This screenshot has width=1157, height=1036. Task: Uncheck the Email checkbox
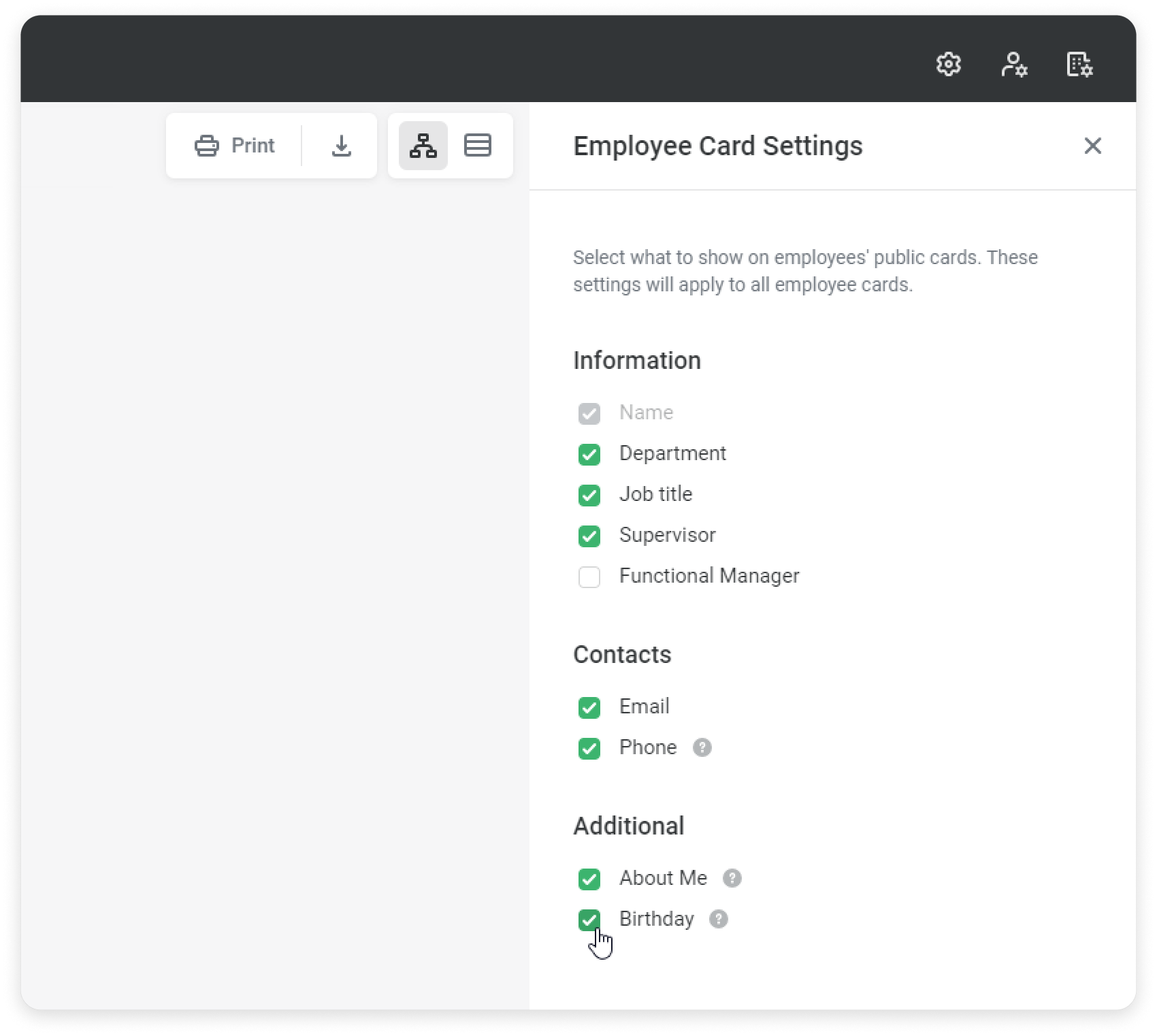(x=589, y=707)
